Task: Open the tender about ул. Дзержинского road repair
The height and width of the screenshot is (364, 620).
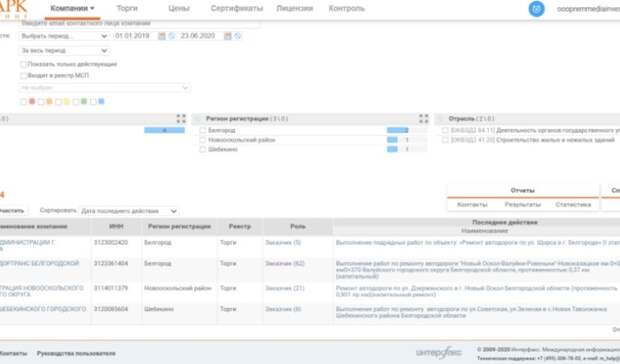Action: [x=476, y=291]
